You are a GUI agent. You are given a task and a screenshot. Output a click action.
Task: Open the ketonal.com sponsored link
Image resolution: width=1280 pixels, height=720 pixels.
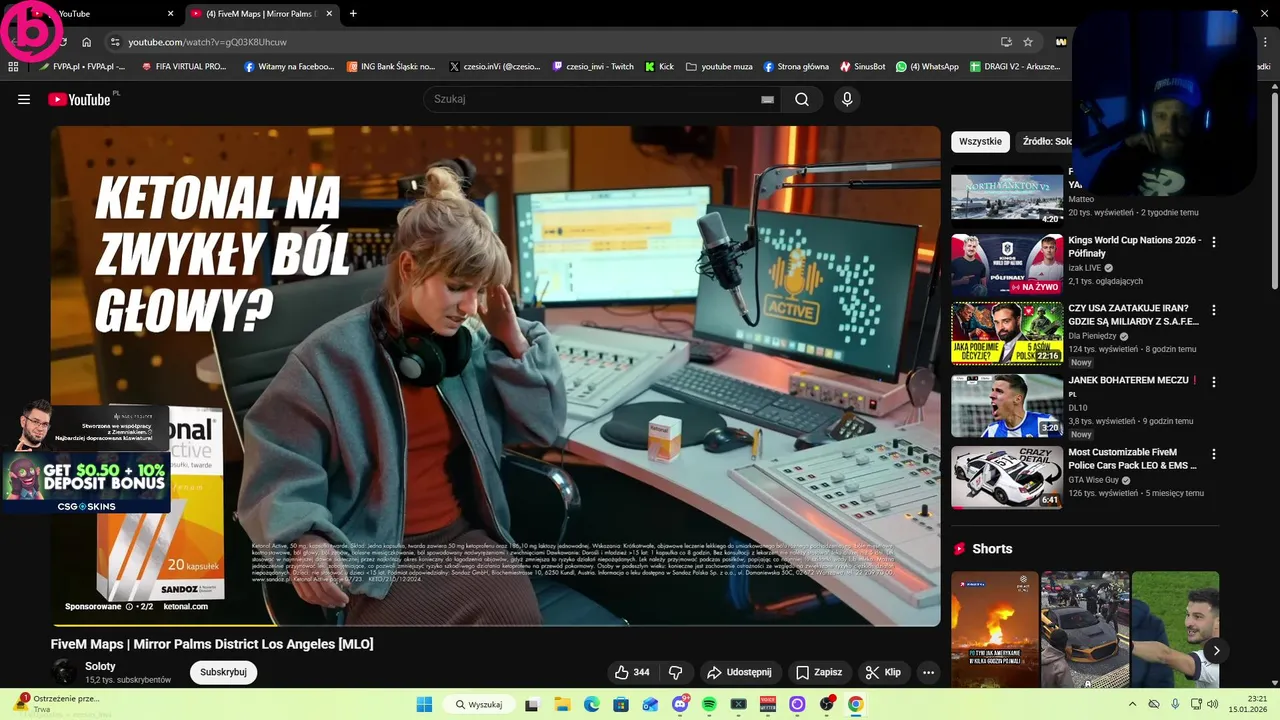pos(185,606)
